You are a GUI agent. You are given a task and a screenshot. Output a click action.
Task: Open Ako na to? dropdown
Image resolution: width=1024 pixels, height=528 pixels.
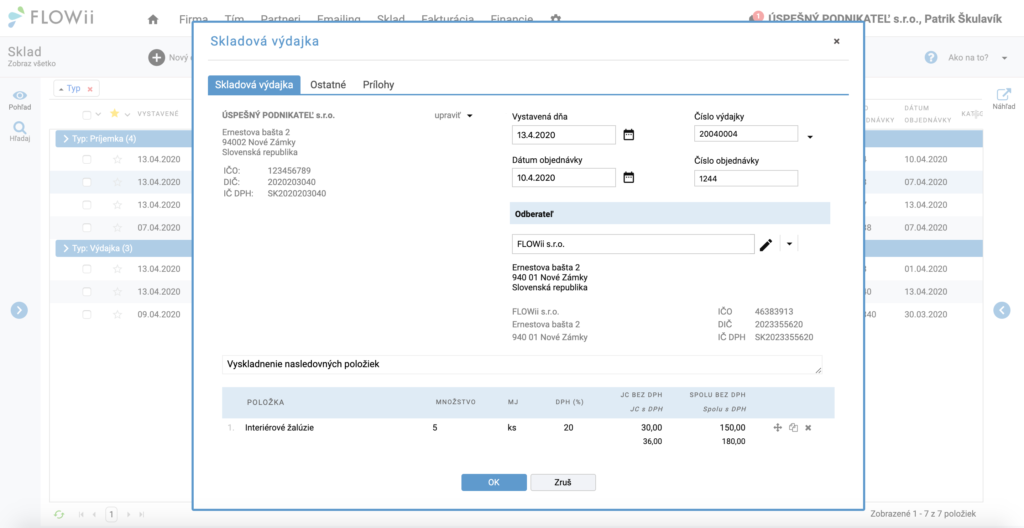click(978, 58)
